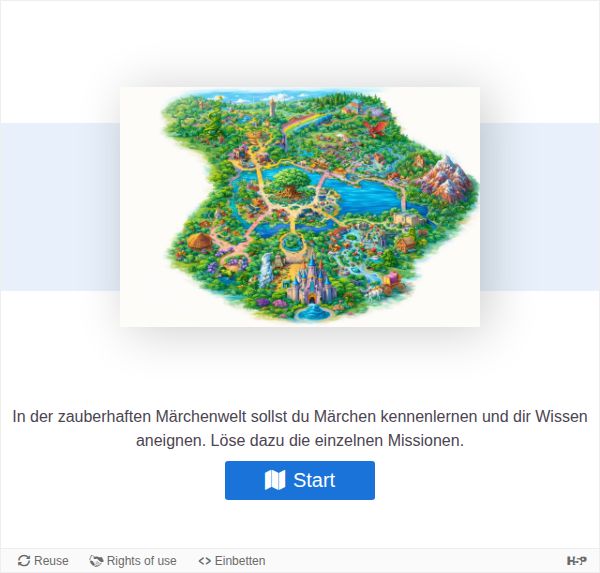The image size is (600, 573).
Task: Click the red dragon on the map
Action: point(374,128)
